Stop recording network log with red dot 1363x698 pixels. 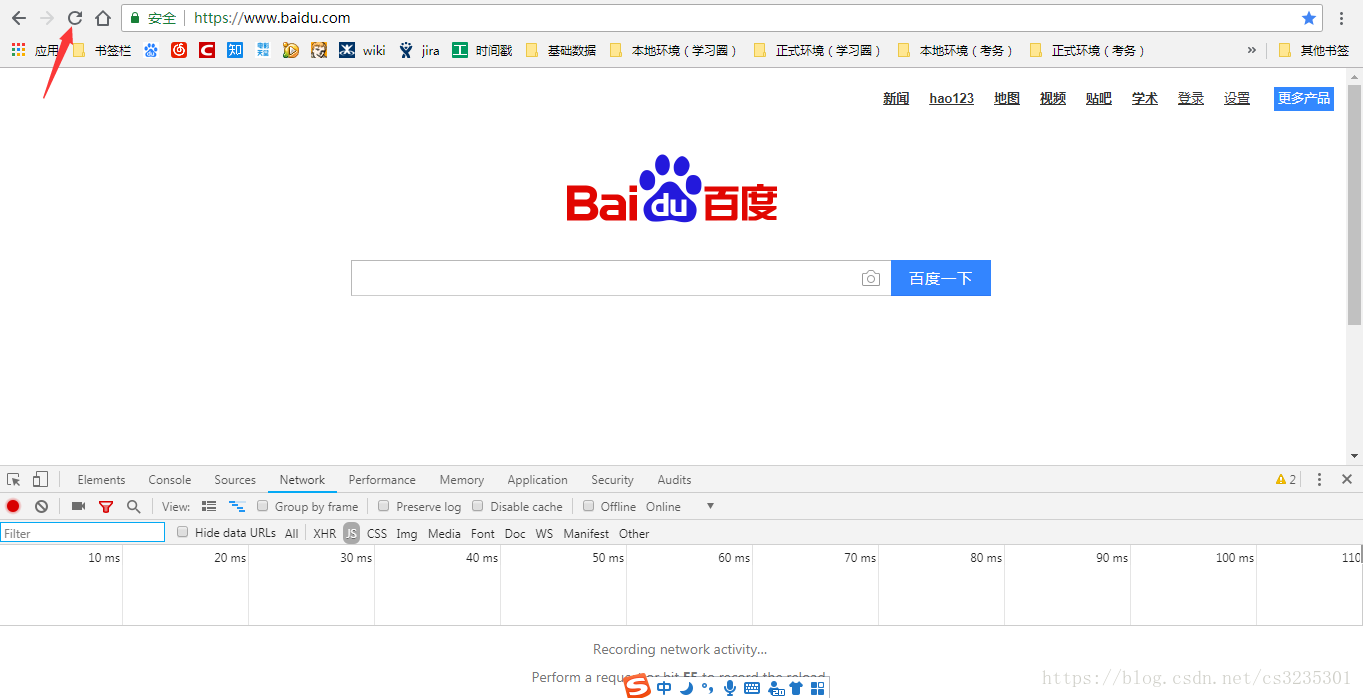(13, 507)
